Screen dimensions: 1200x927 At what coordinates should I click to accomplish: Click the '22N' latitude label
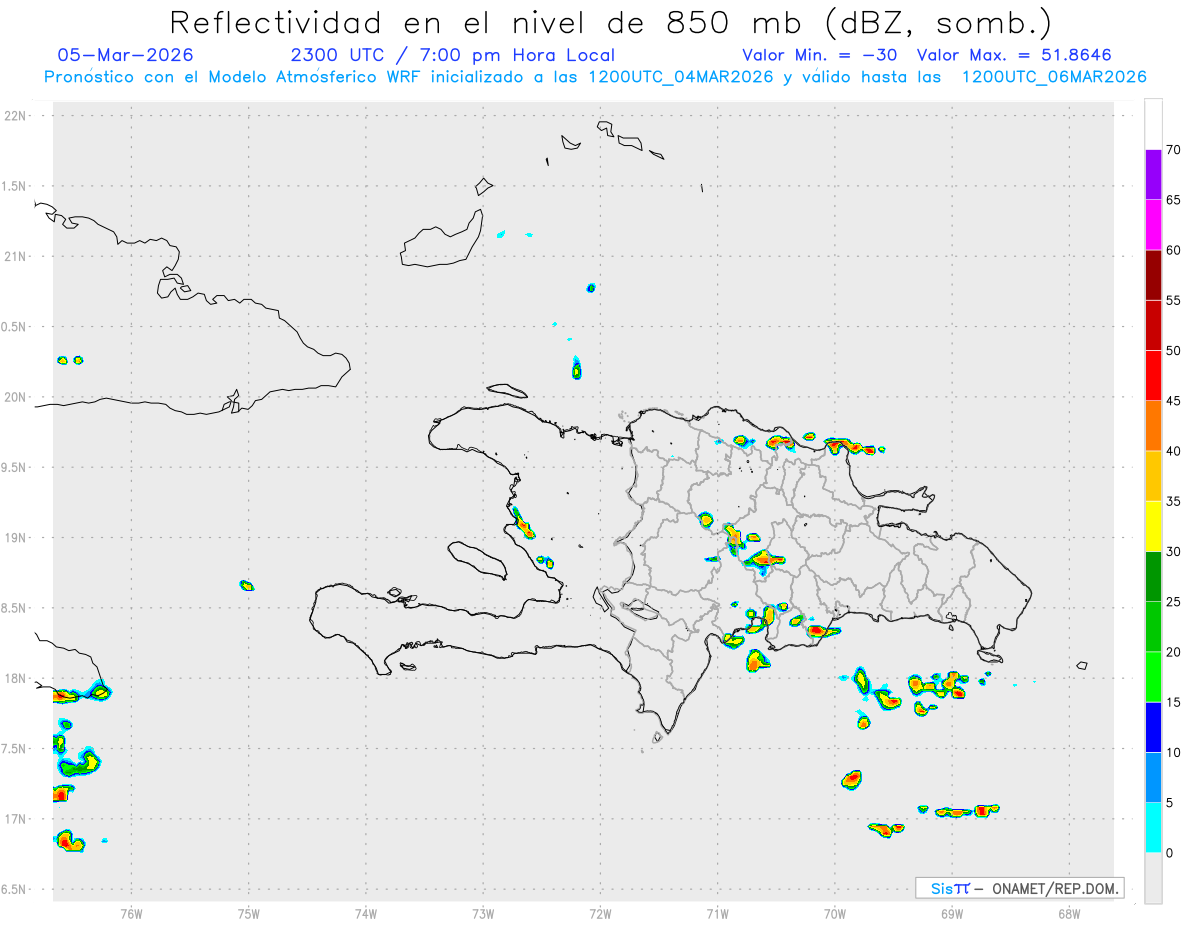tap(17, 116)
